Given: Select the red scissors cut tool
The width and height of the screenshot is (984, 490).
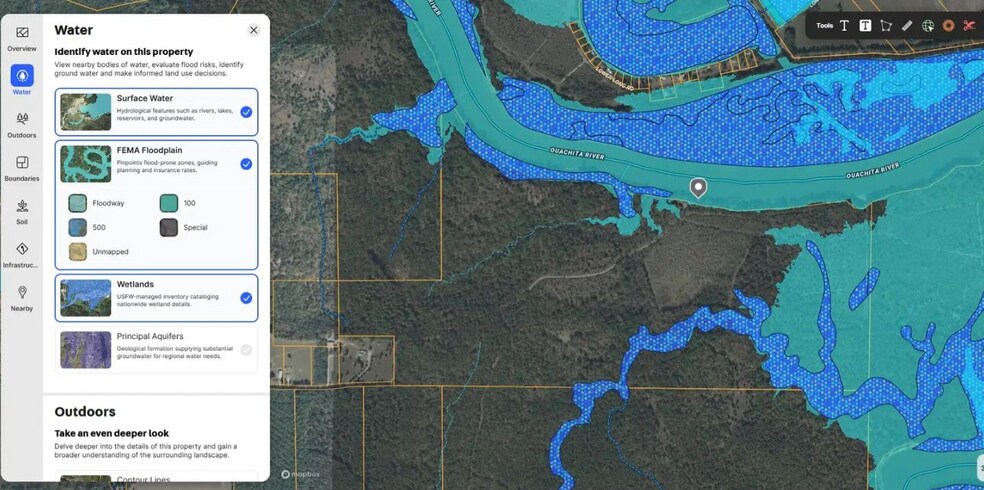Looking at the screenshot, I should [x=969, y=26].
